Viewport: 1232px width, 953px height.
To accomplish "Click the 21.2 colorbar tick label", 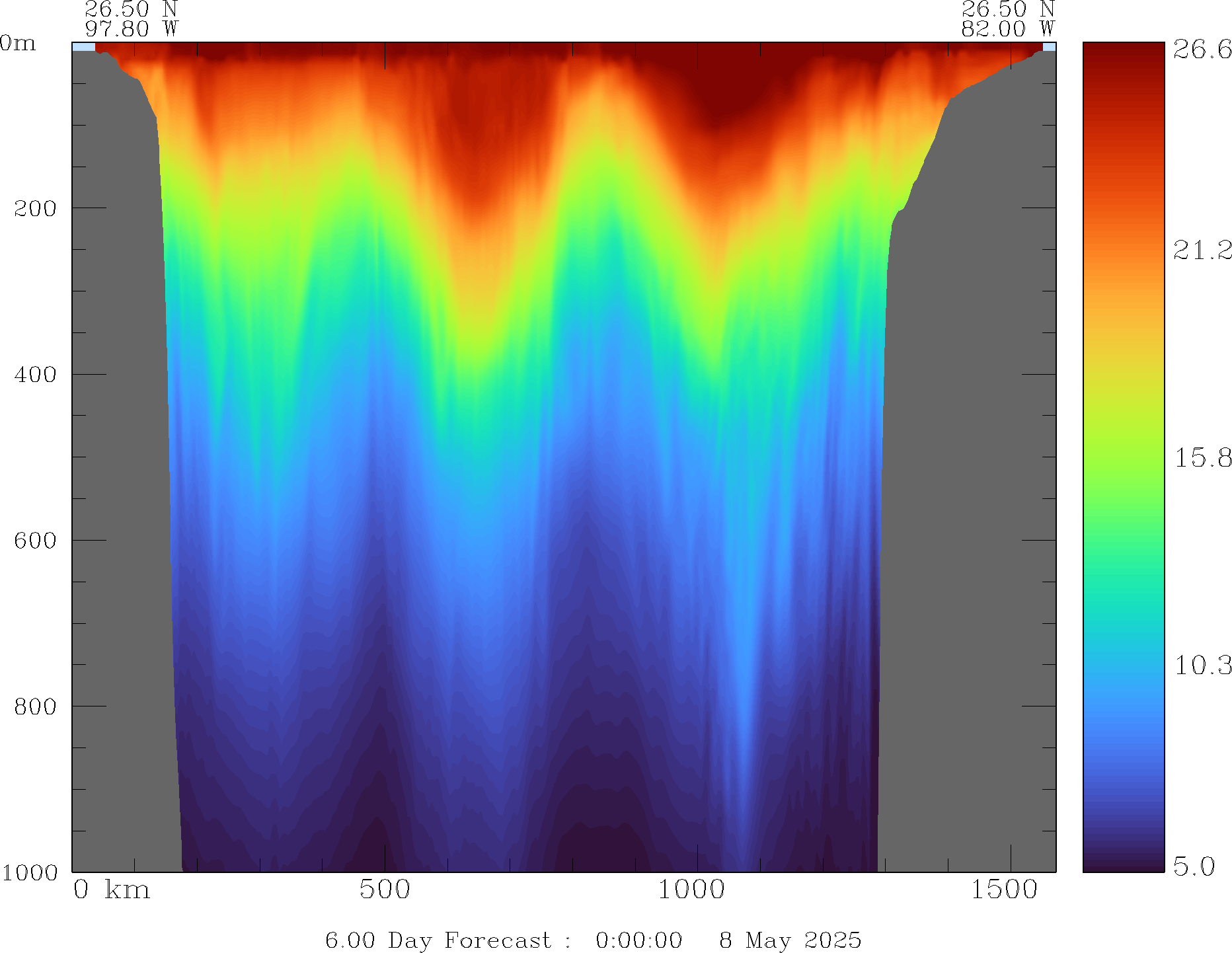I will tap(1202, 250).
